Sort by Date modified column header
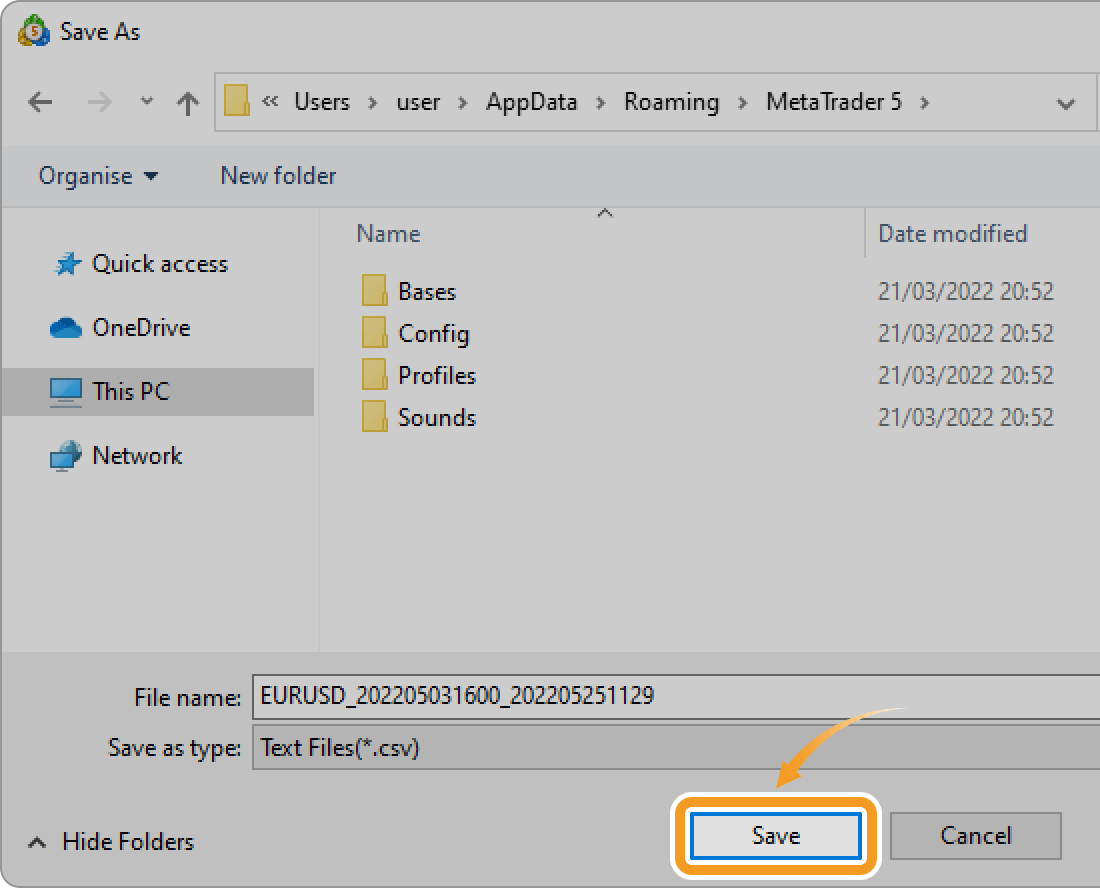The image size is (1100, 888). pyautogui.click(x=953, y=234)
